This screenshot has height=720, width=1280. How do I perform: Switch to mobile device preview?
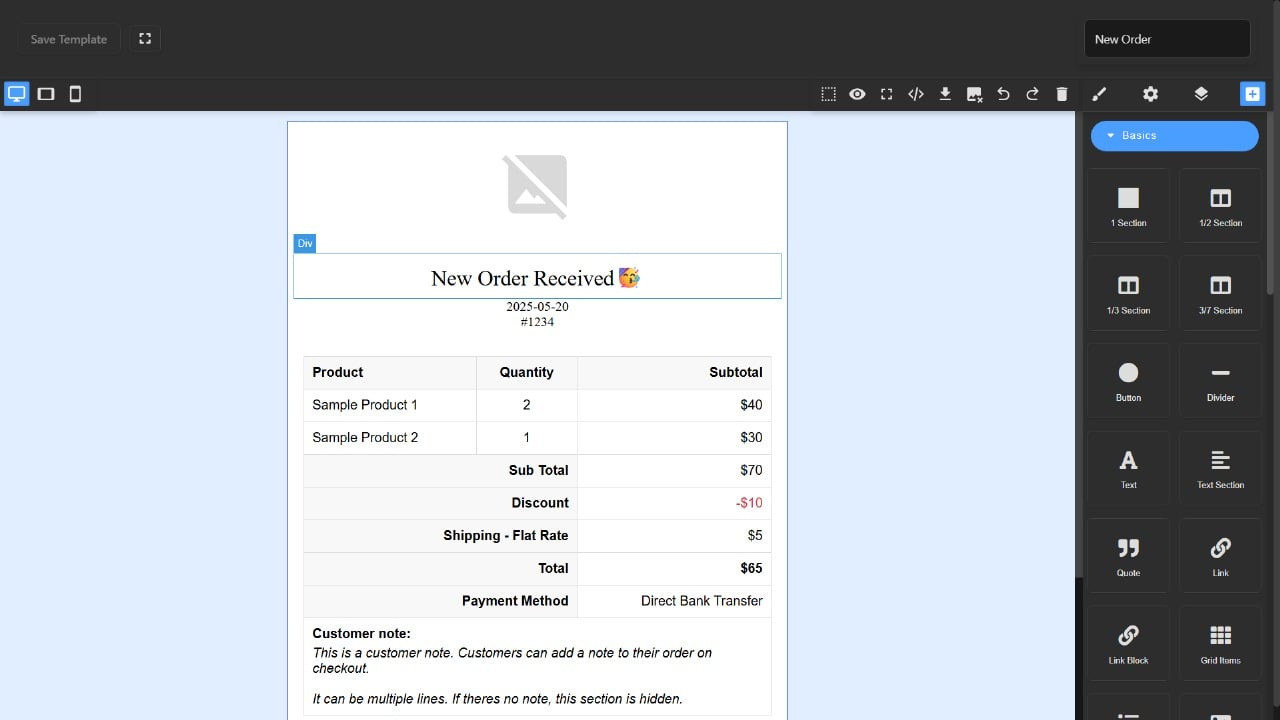(x=75, y=94)
